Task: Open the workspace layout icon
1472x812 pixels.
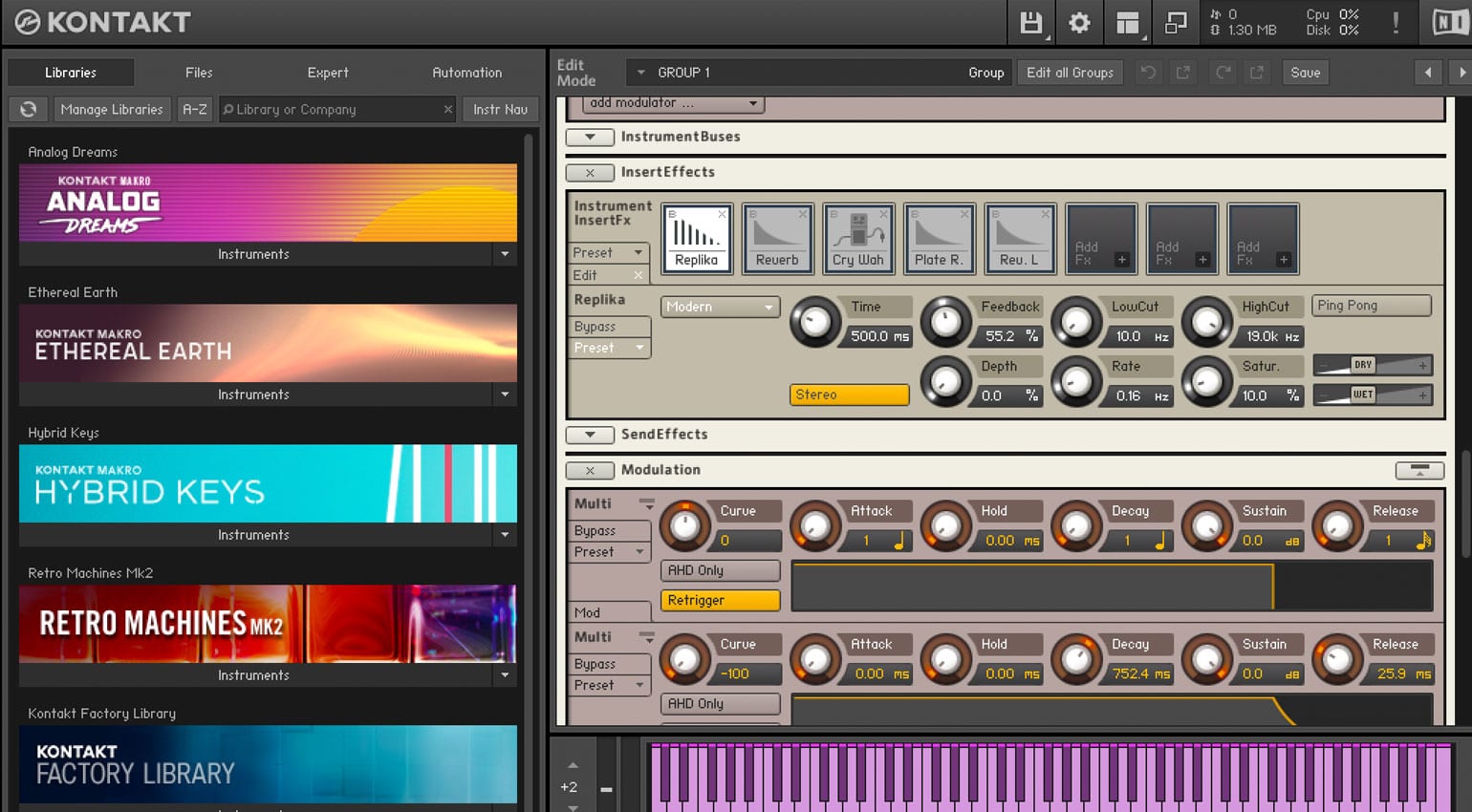Action: click(1128, 23)
